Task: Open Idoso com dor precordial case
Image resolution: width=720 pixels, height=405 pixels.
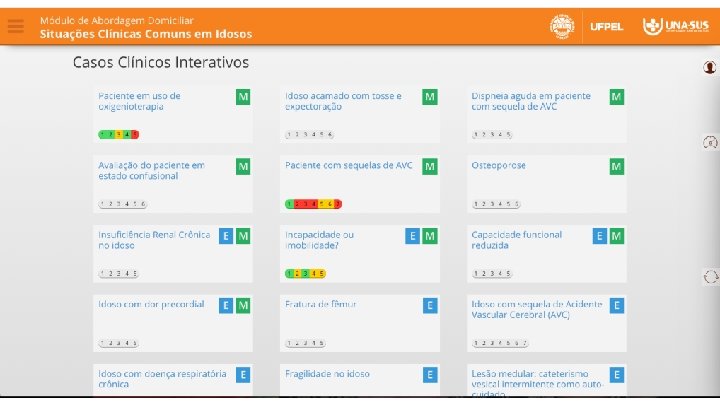Action: click(151, 304)
